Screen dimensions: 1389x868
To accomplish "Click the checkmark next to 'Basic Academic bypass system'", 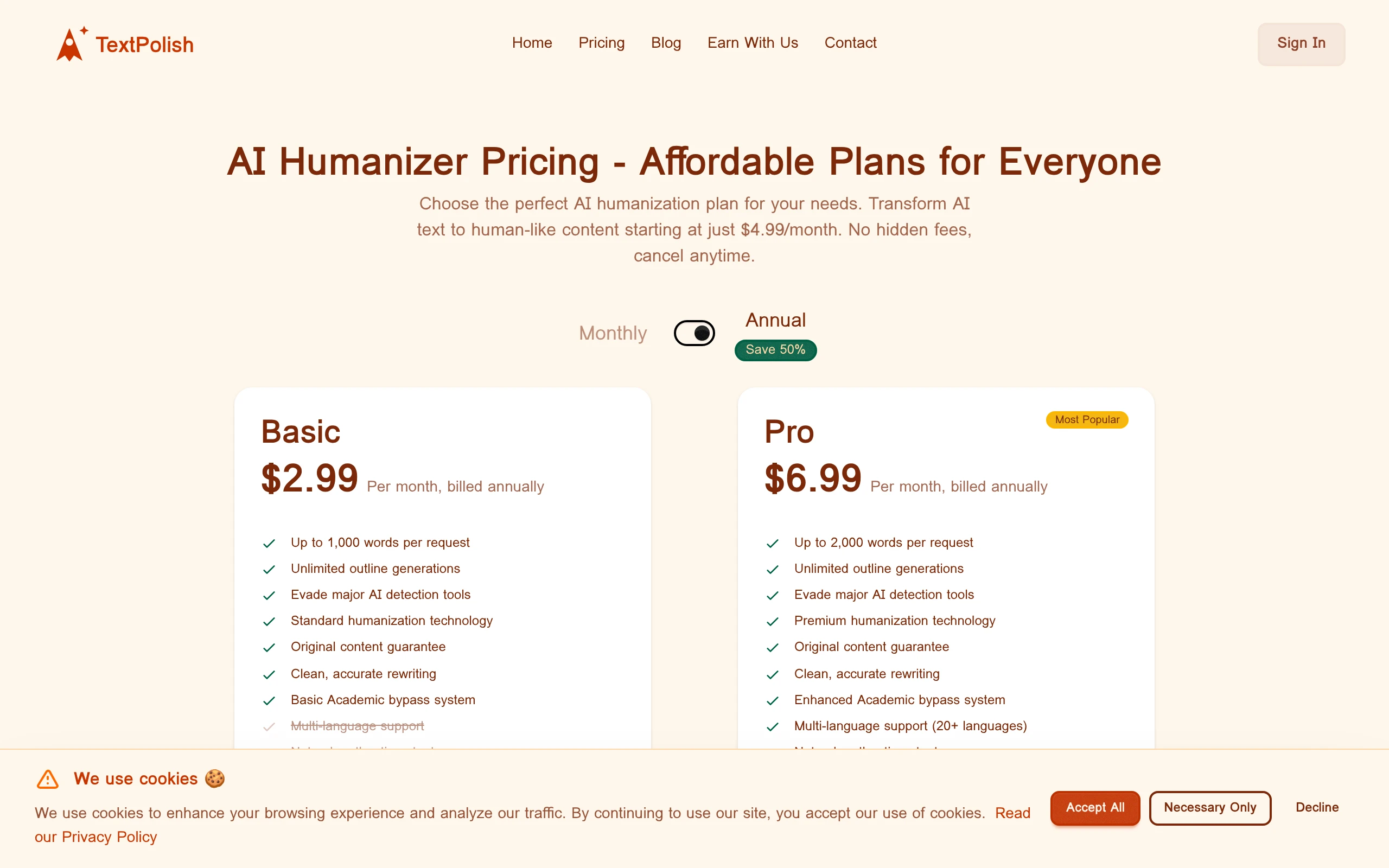I will [x=269, y=701].
